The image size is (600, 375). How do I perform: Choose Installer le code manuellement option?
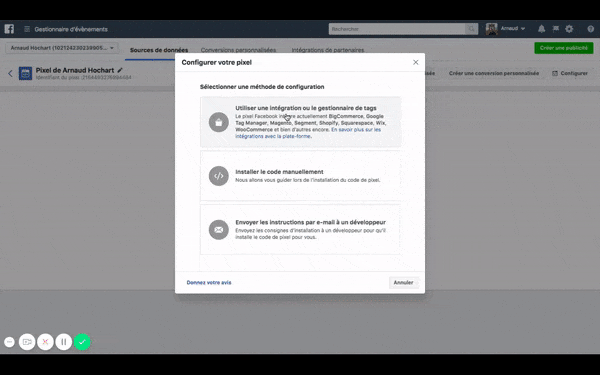[300, 176]
